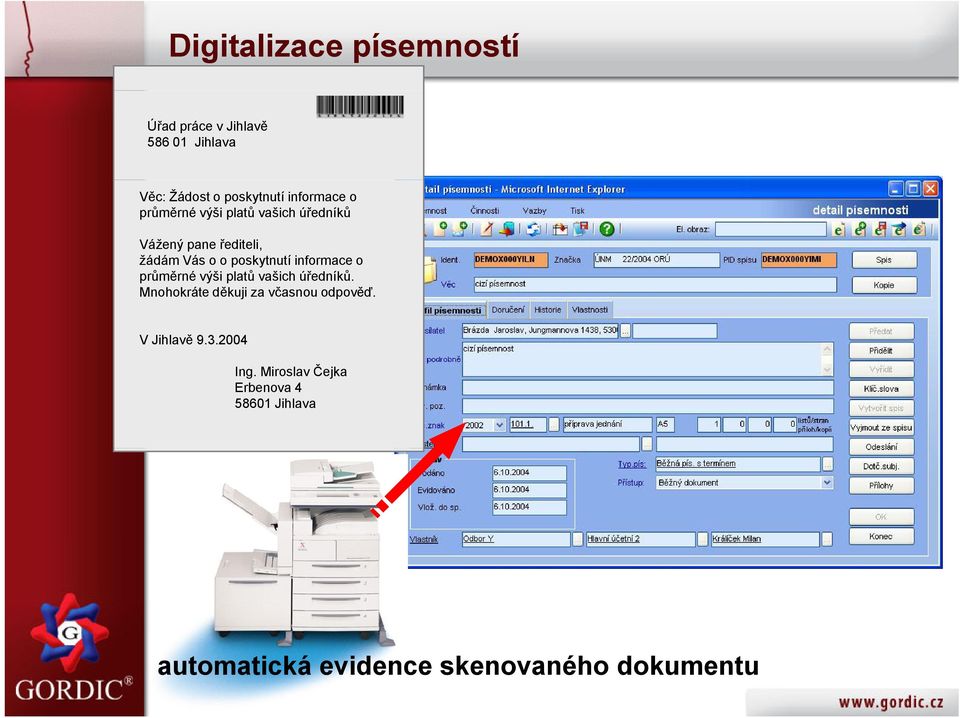Click the Klíč.slova button
Viewport: 960px width, 718px height.
click(881, 389)
